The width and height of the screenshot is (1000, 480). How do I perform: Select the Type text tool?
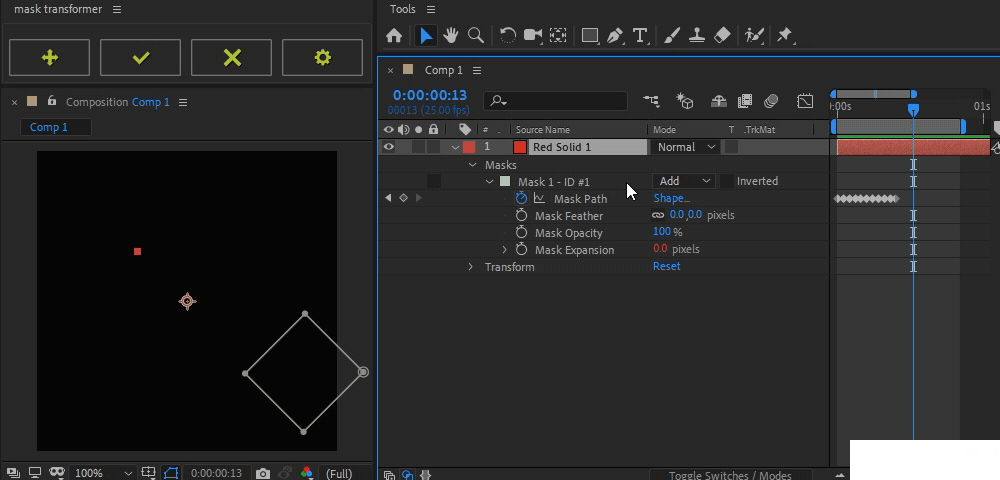(640, 35)
